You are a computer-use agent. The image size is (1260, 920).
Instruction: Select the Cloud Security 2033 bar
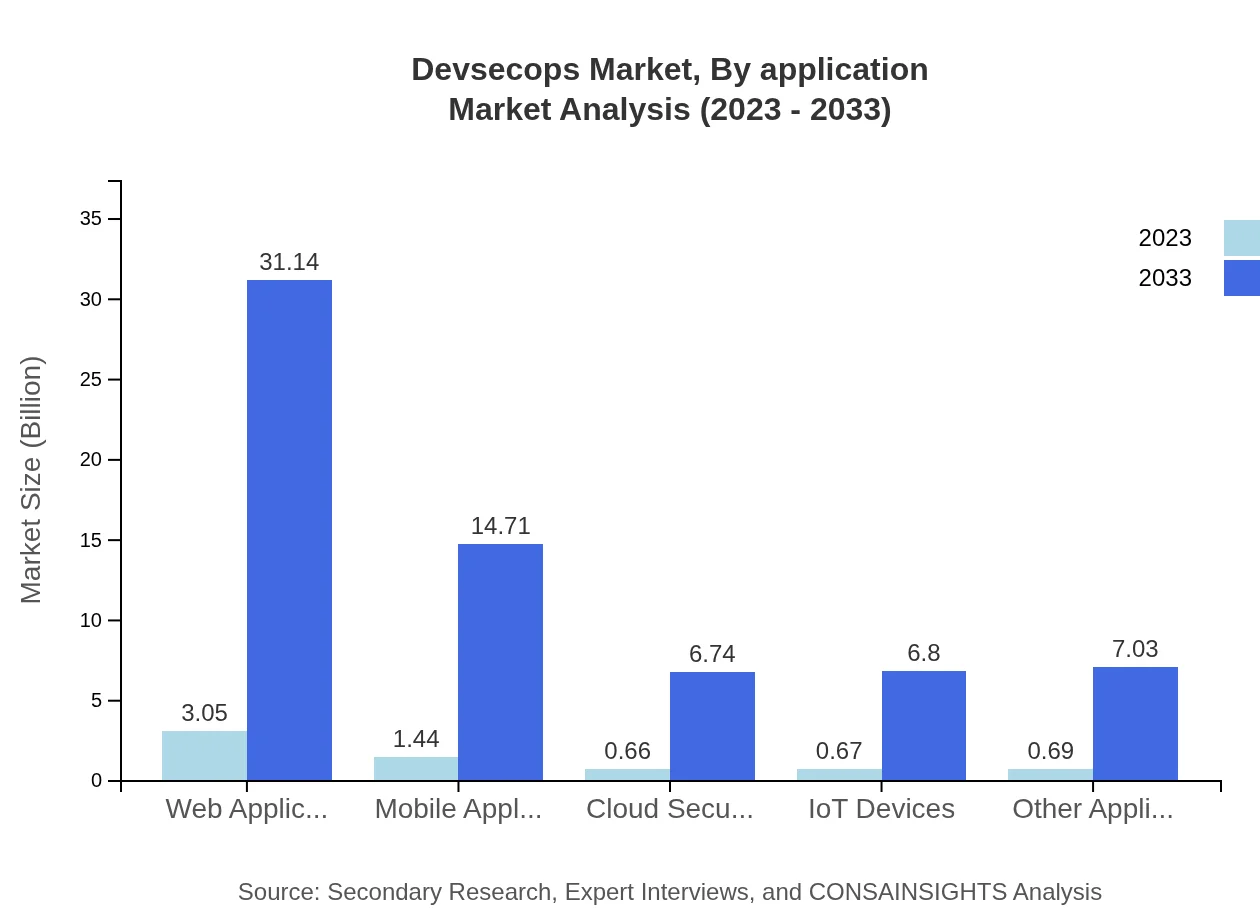pyautogui.click(x=712, y=725)
